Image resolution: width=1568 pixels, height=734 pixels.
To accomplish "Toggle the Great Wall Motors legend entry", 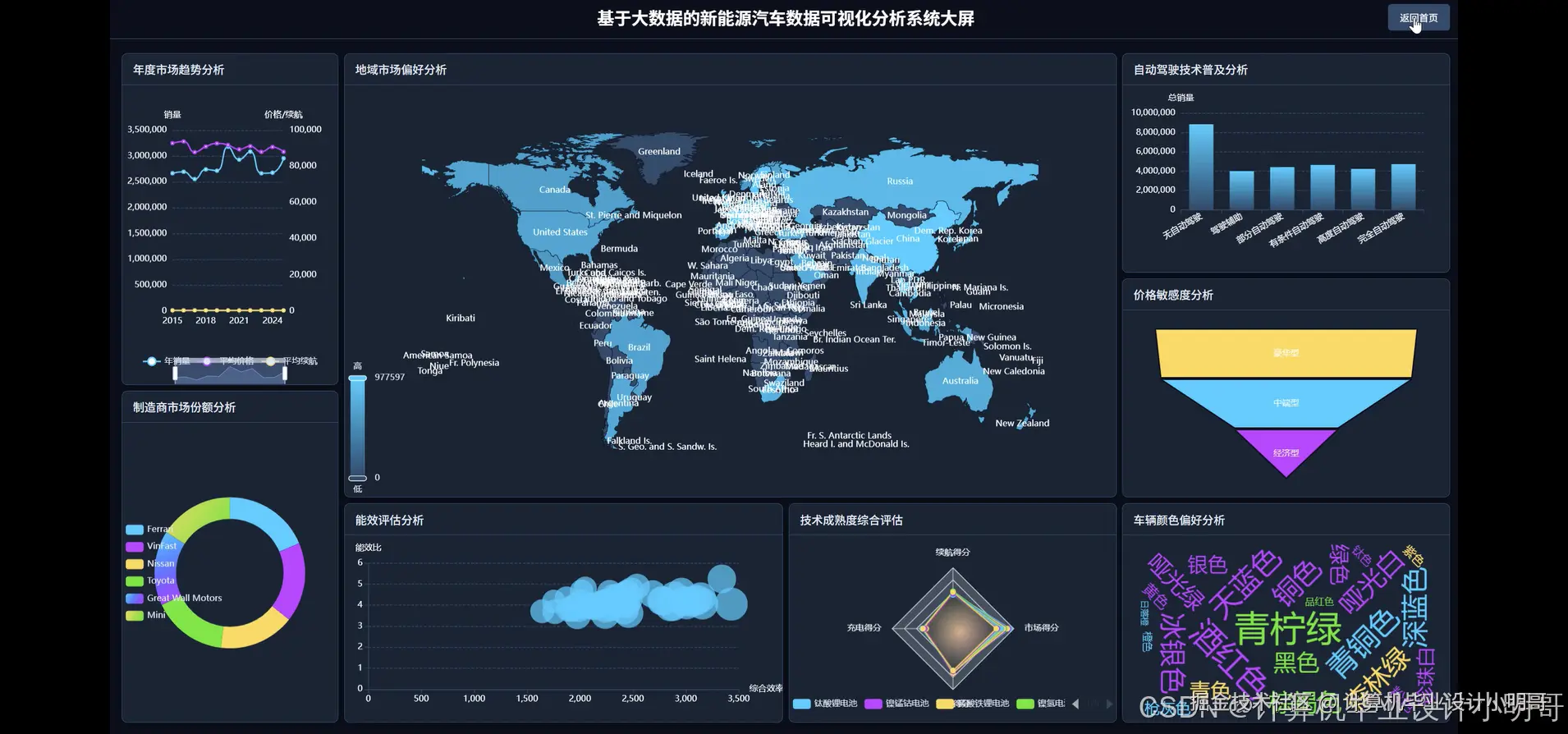I will point(174,598).
